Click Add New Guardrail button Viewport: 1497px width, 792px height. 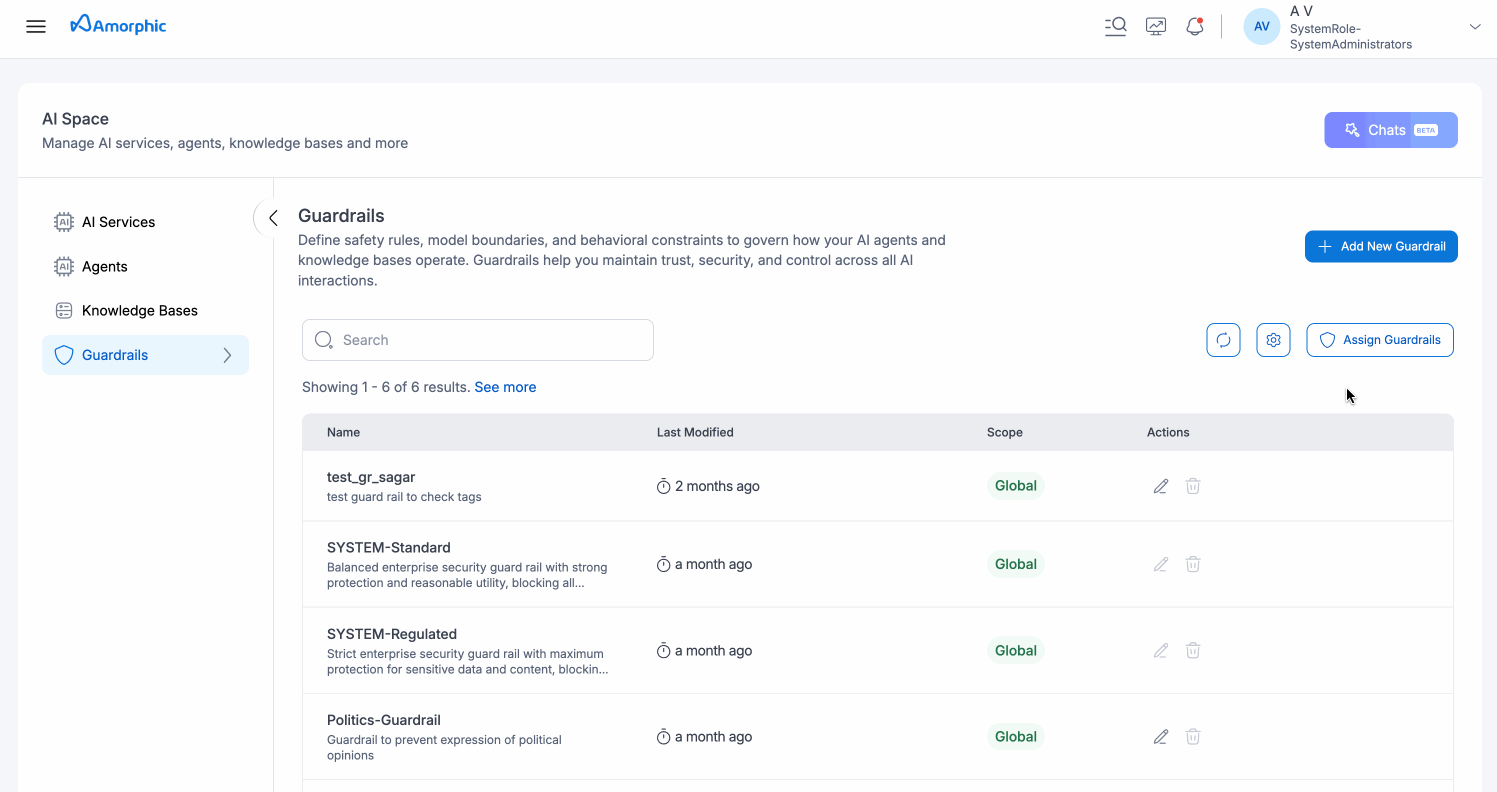pyautogui.click(x=1380, y=246)
